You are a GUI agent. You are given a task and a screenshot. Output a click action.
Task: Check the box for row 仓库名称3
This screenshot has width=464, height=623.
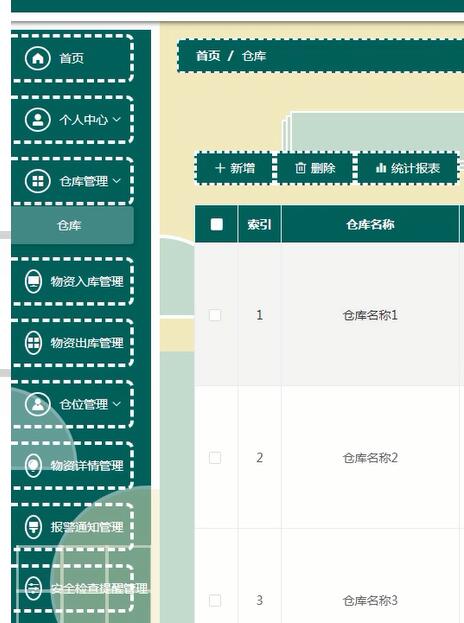pyautogui.click(x=215, y=600)
